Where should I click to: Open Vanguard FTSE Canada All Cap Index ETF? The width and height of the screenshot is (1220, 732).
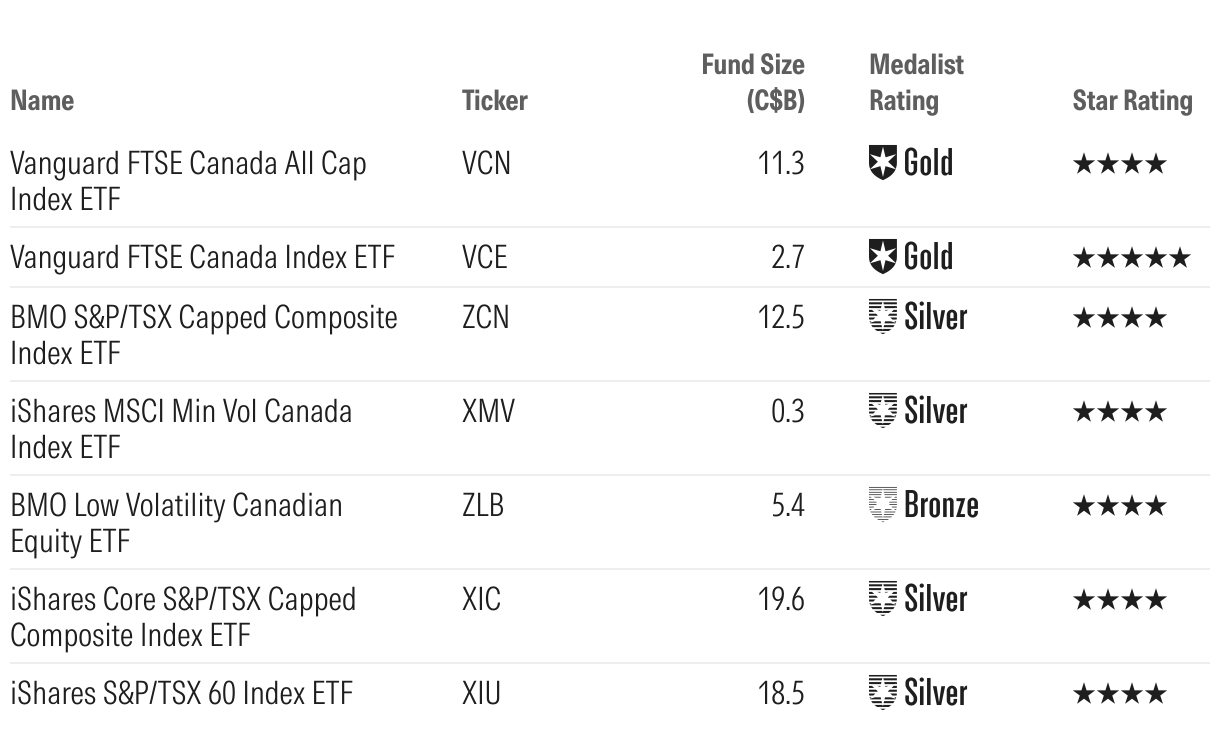coord(188,180)
